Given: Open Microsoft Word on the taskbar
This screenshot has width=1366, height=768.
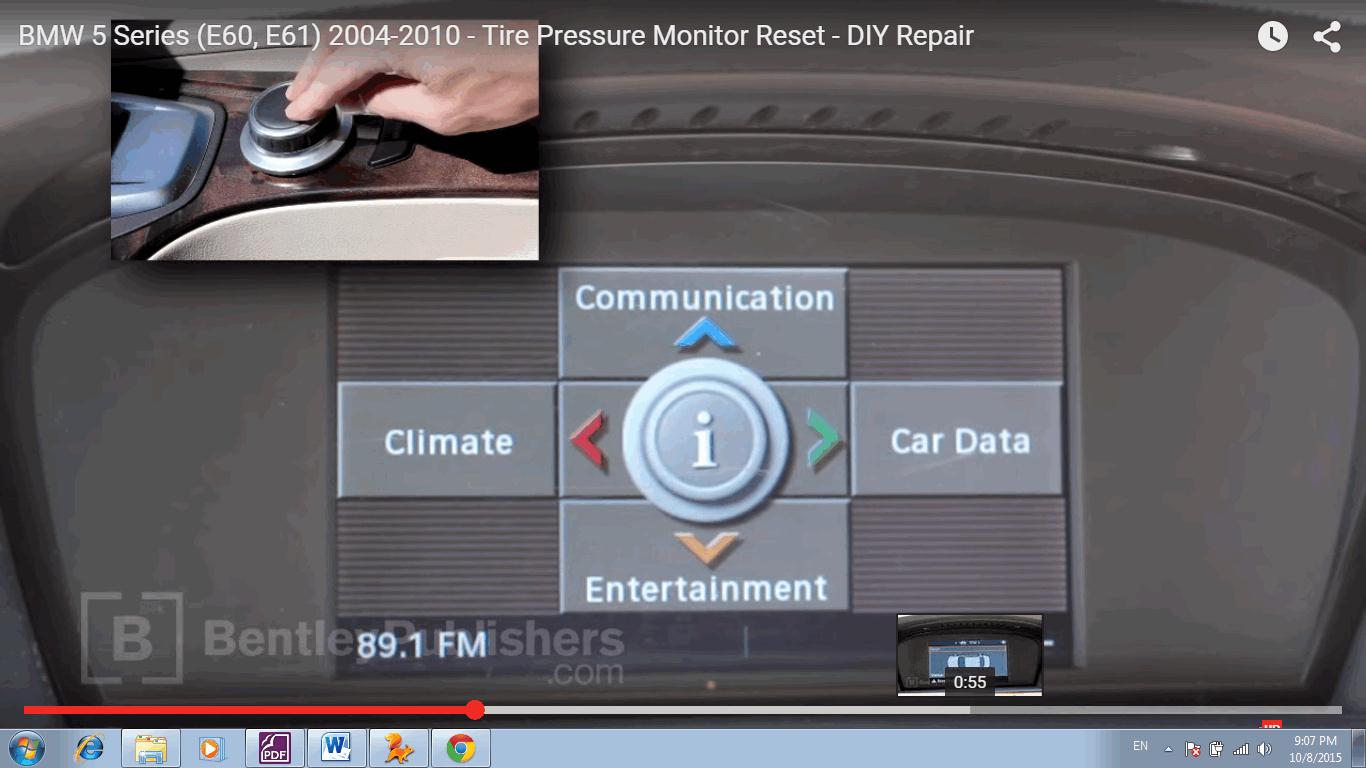Looking at the screenshot, I should (336, 748).
